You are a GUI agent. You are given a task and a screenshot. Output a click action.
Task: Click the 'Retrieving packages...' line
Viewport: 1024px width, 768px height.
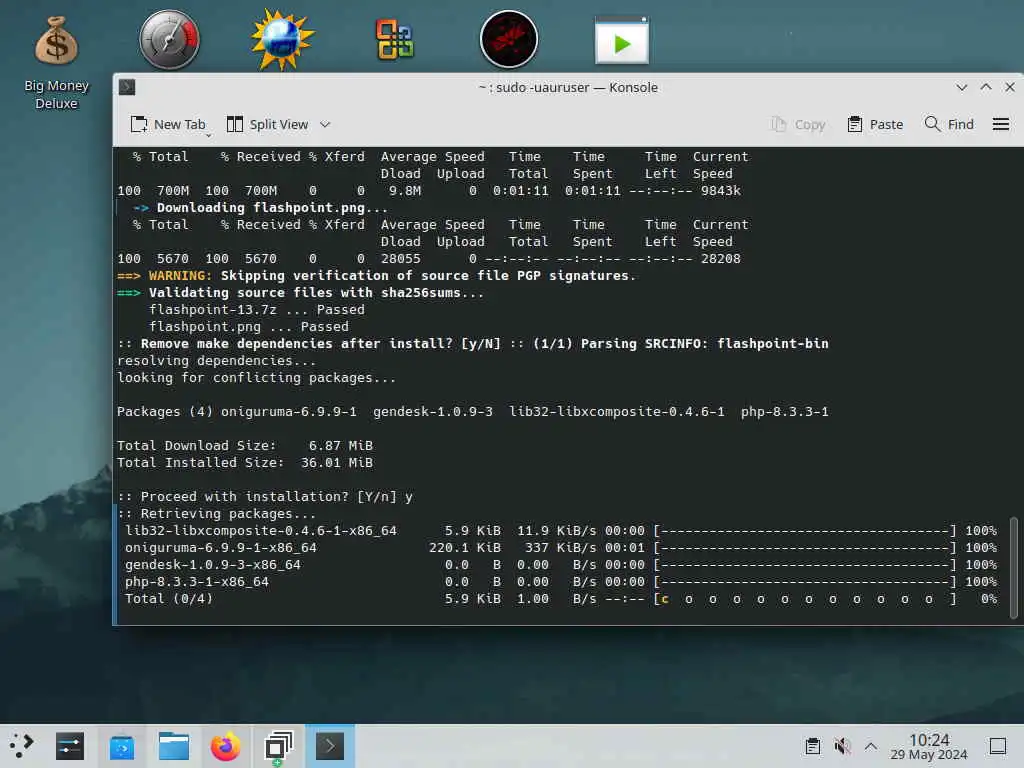pos(217,514)
